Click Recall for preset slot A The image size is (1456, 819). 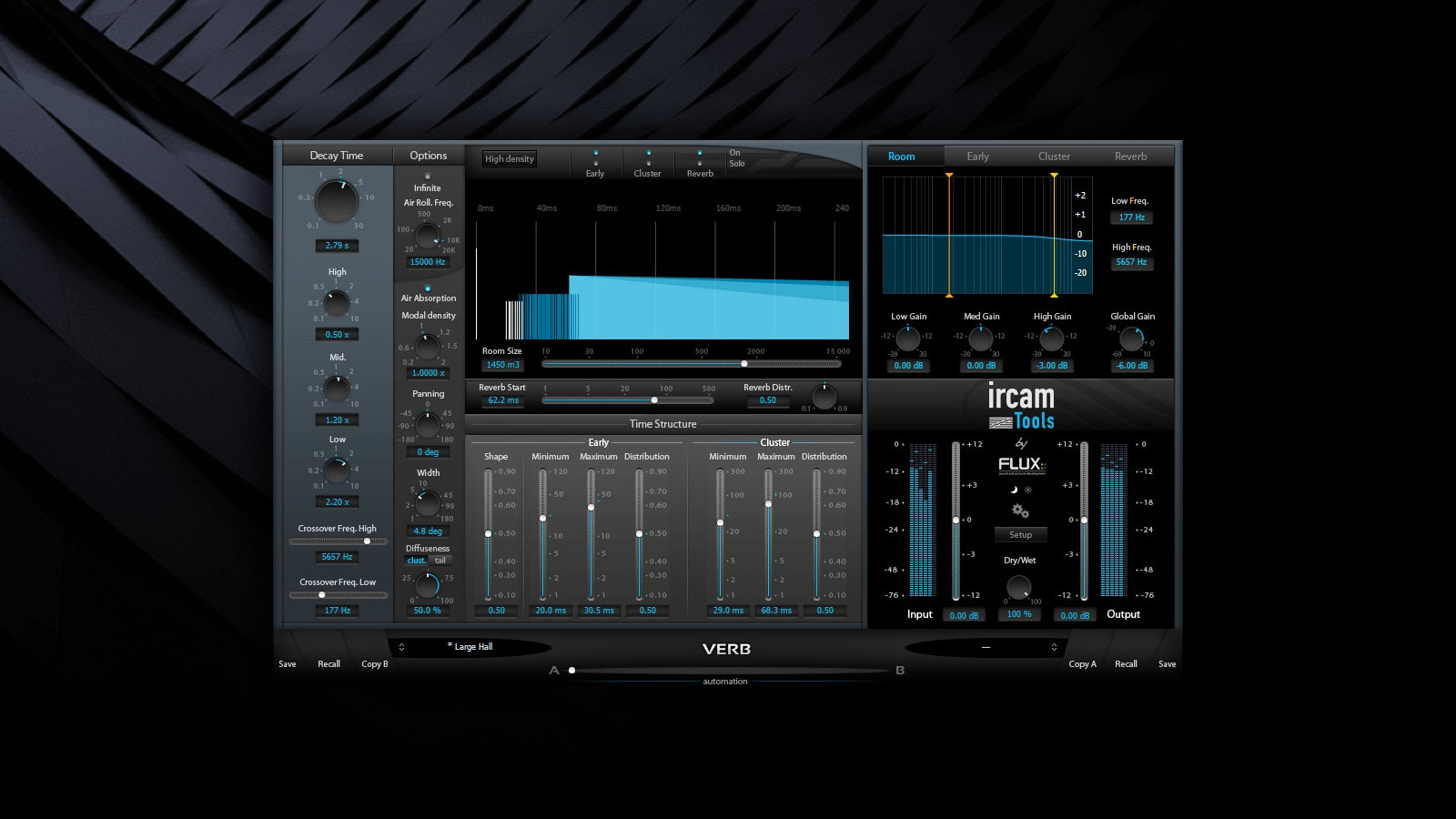click(x=329, y=664)
